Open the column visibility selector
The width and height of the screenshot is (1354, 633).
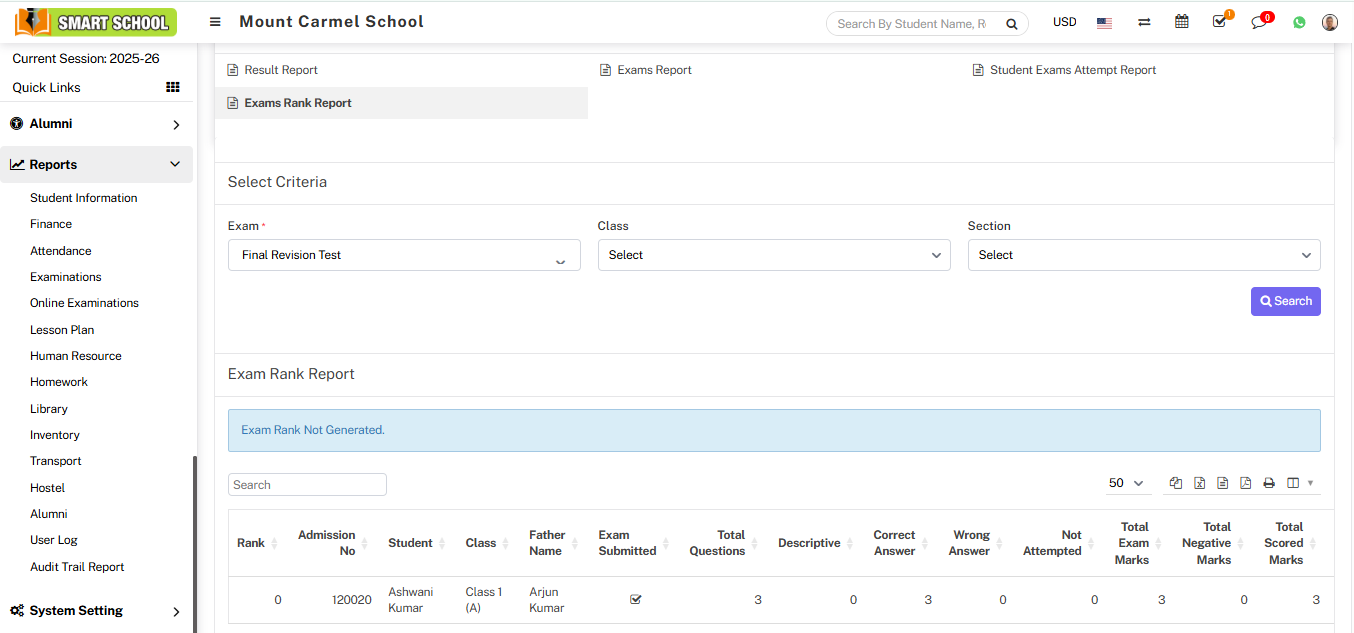(x=1291, y=483)
